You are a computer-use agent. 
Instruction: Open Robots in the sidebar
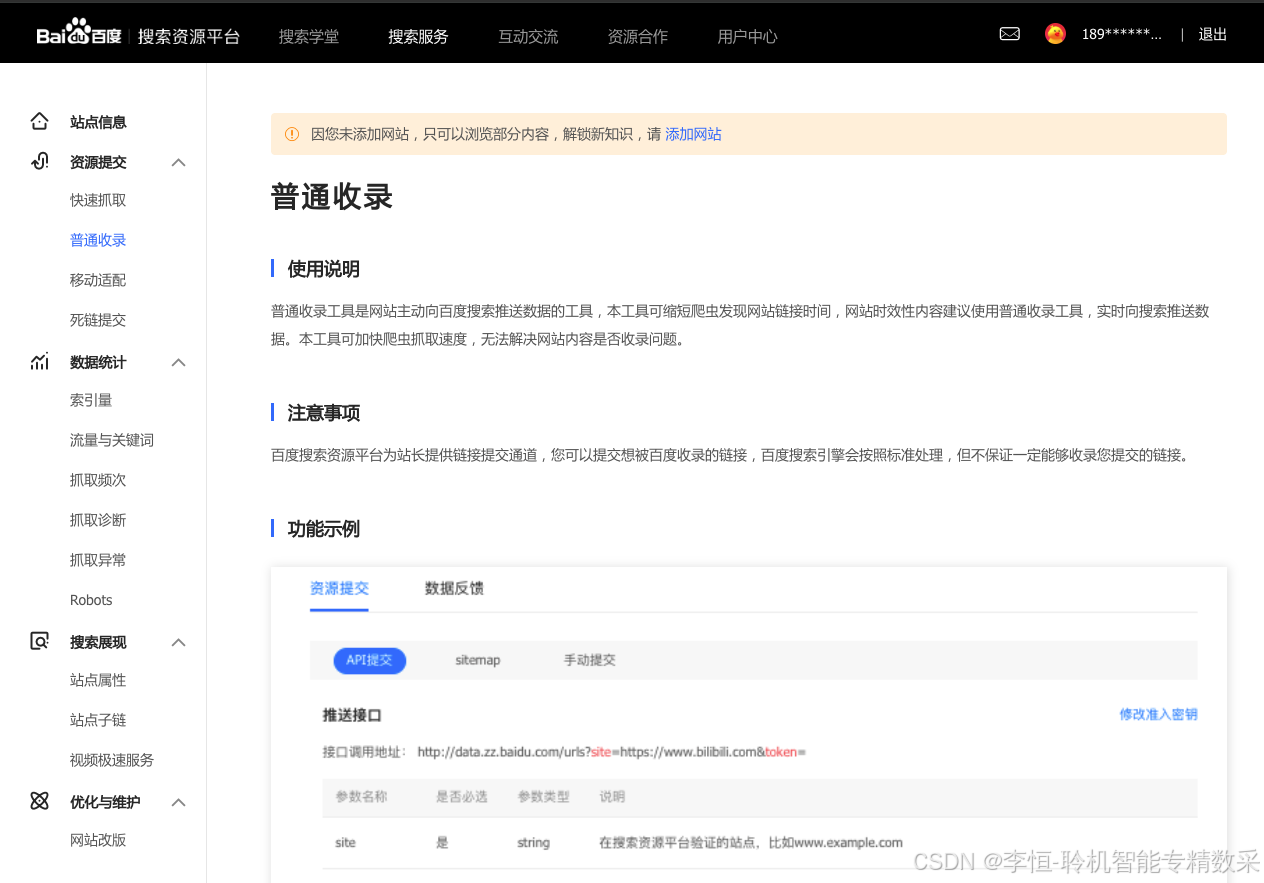(91, 600)
